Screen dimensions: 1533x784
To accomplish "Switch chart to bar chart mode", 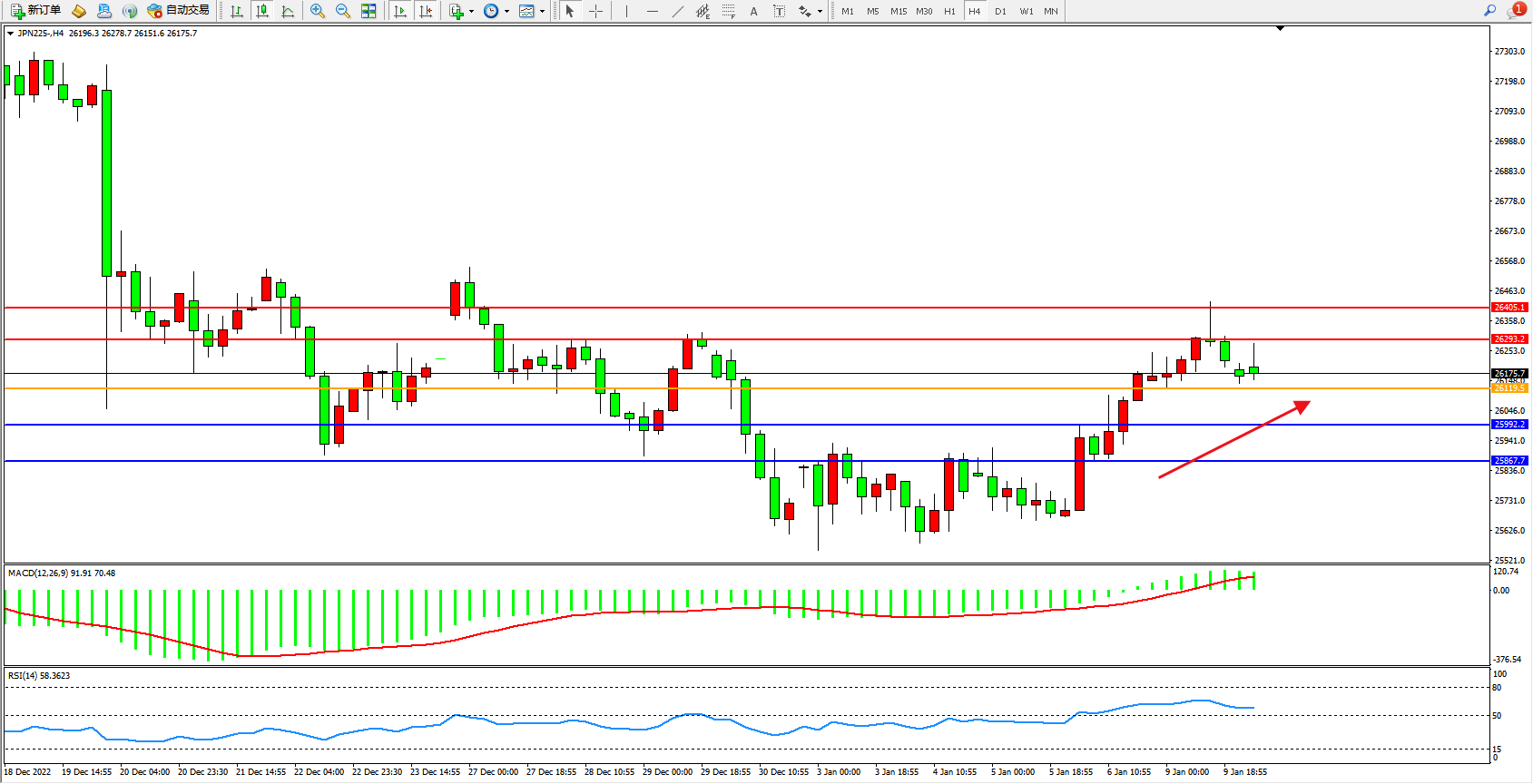I will point(237,11).
